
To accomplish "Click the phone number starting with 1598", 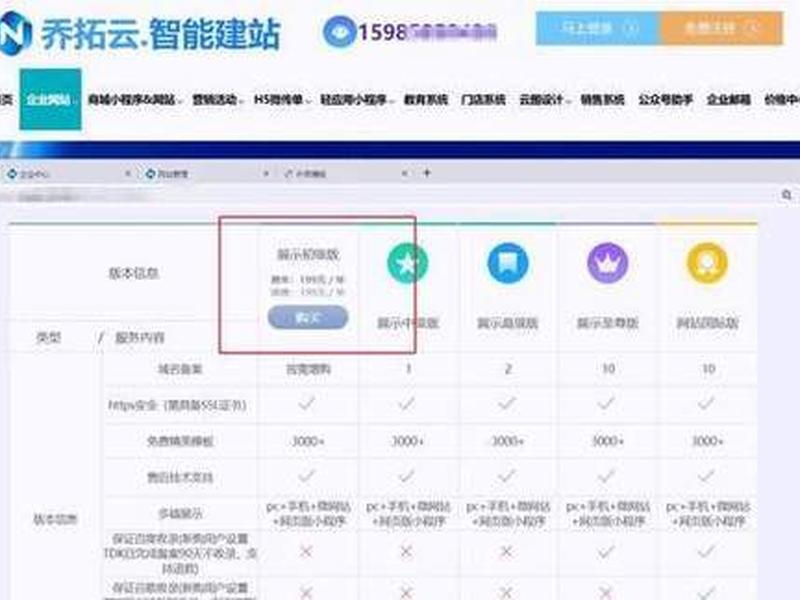I will pyautogui.click(x=428, y=32).
